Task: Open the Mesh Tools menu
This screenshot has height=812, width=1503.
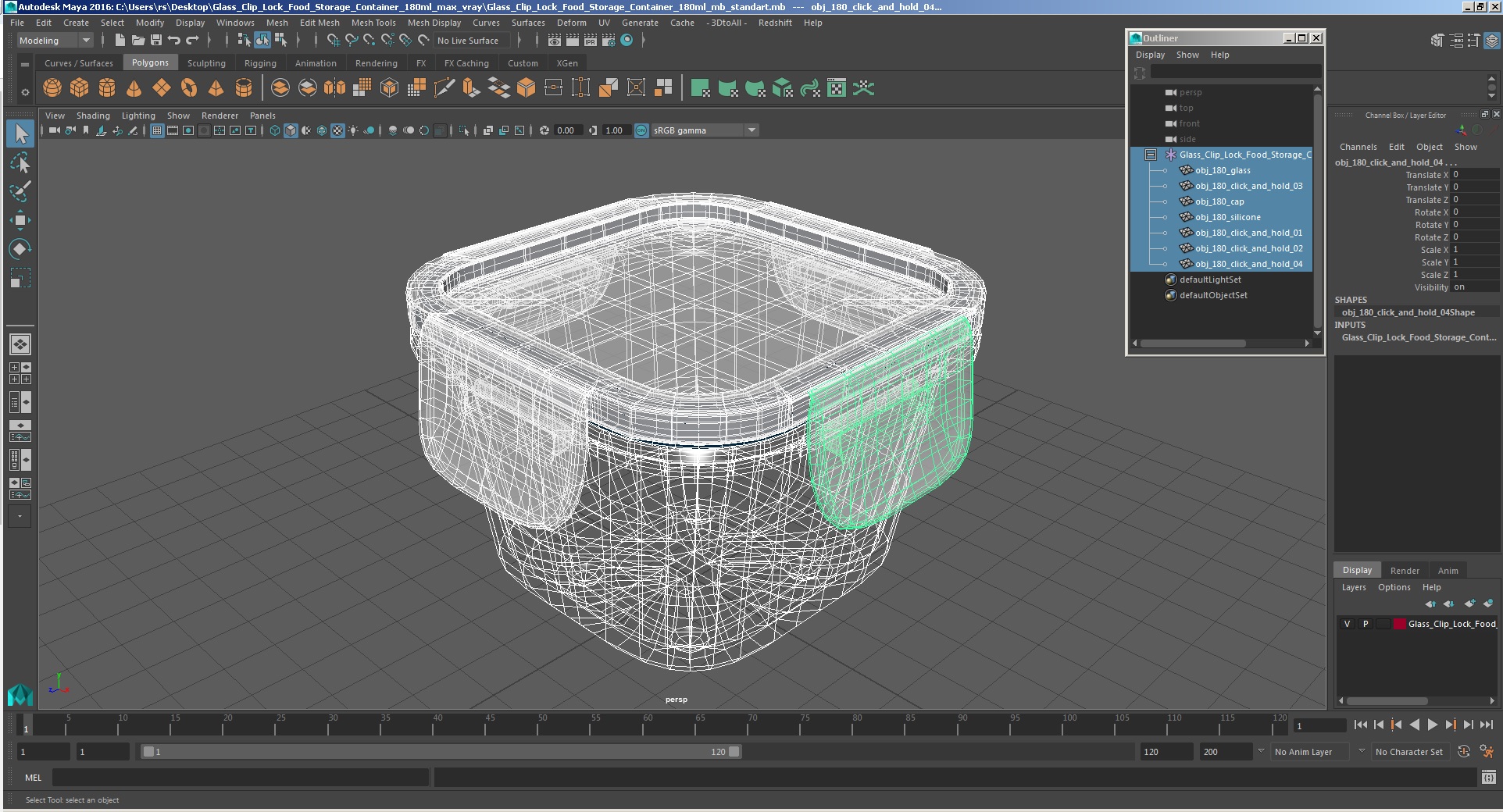Action: click(x=373, y=23)
